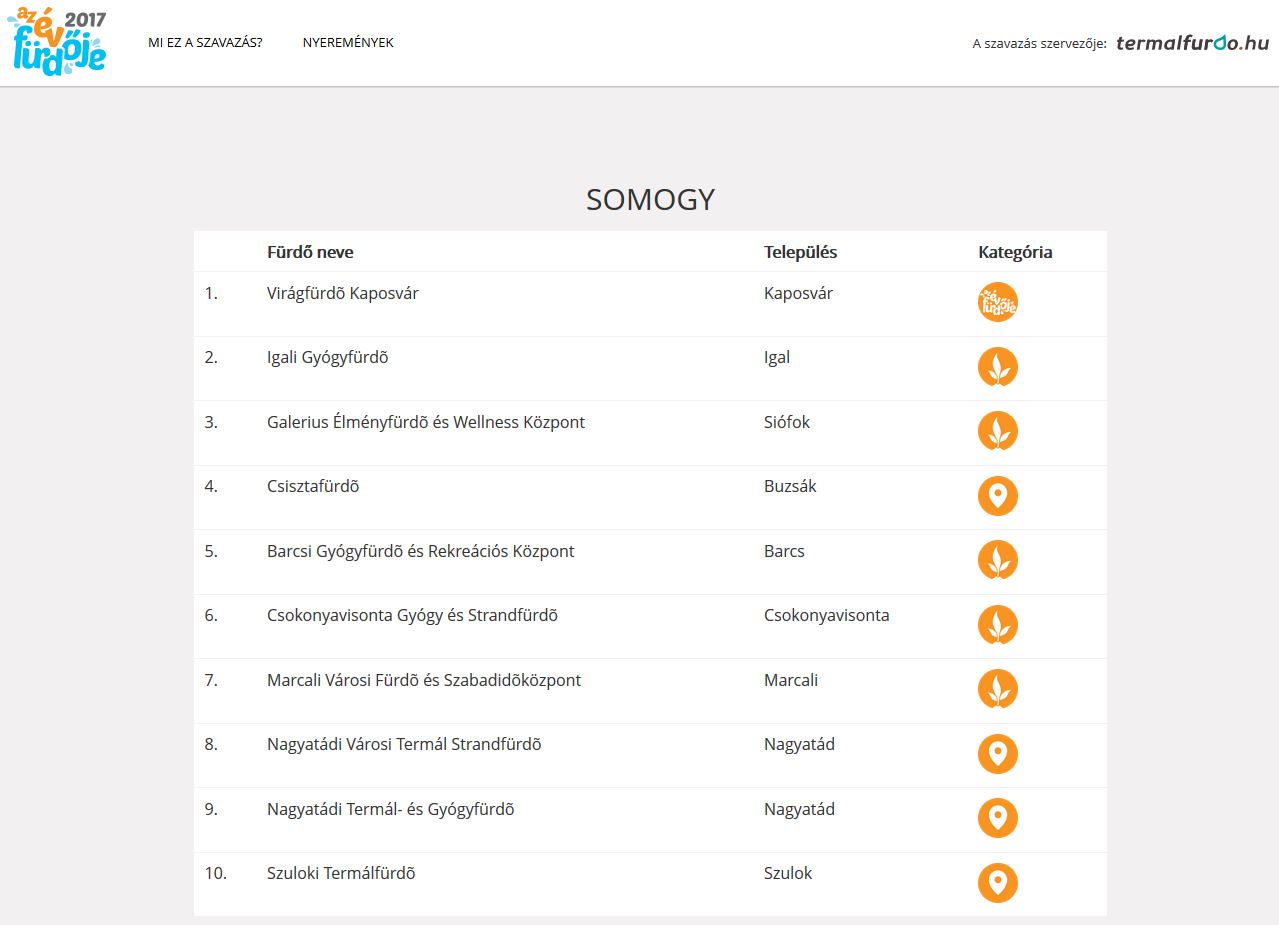Click the leaf icon in the Galerius Élményfürdő row
Image resolution: width=1279 pixels, height=925 pixels.
(997, 431)
